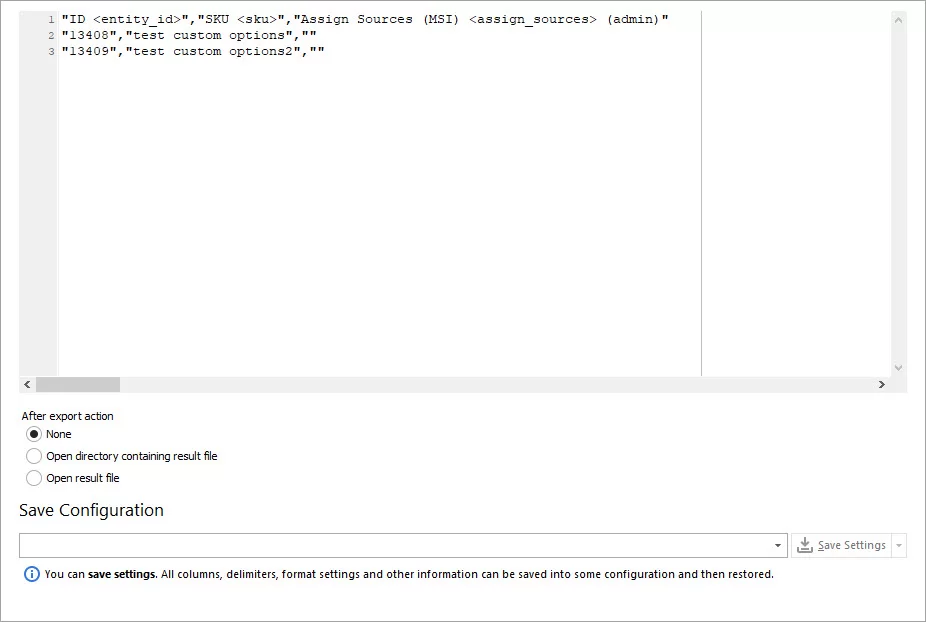
Task: Click the horizontal scrollbar thumb
Action: [x=78, y=385]
